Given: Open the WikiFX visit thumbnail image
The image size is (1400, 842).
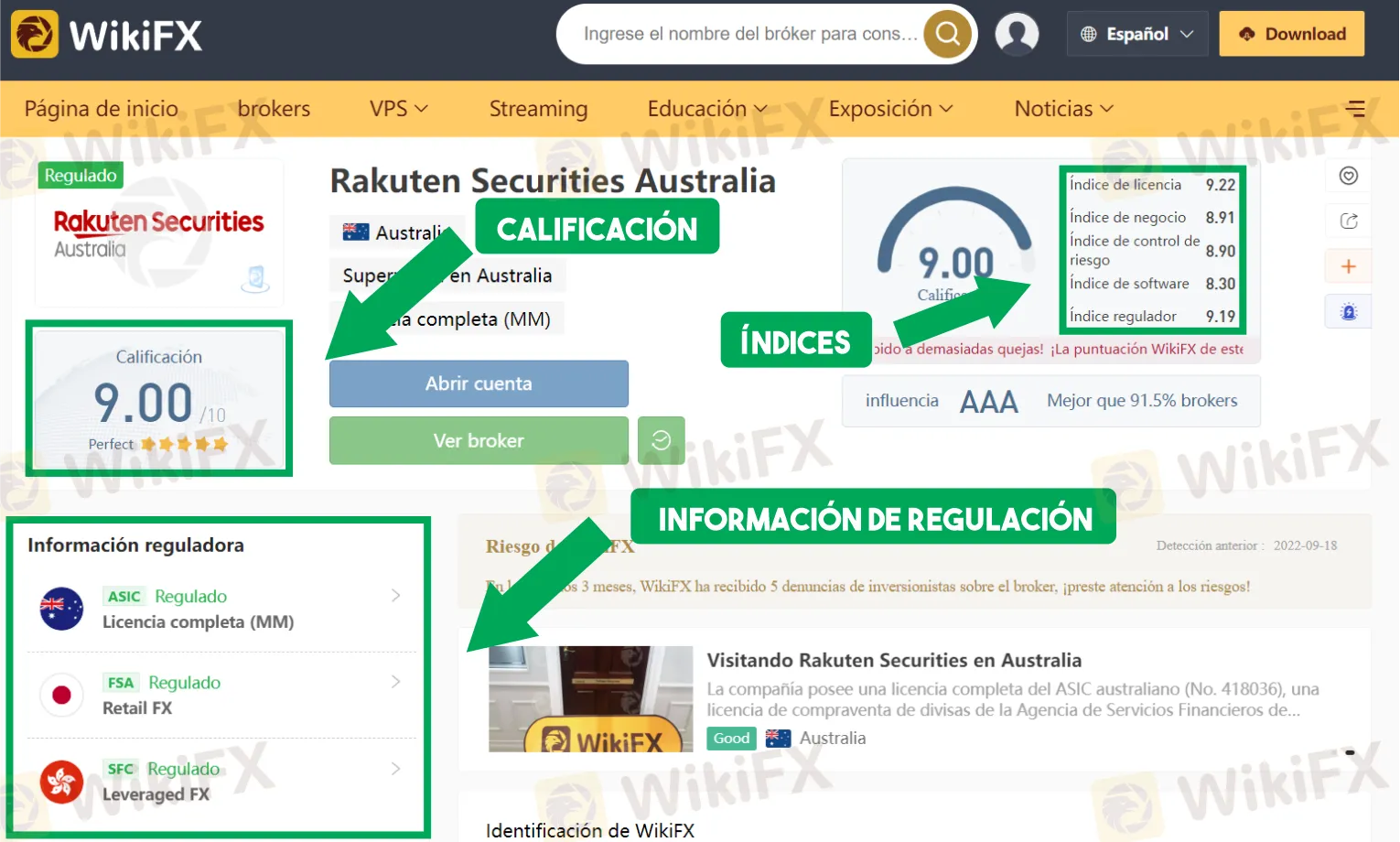Looking at the screenshot, I should (x=590, y=699).
